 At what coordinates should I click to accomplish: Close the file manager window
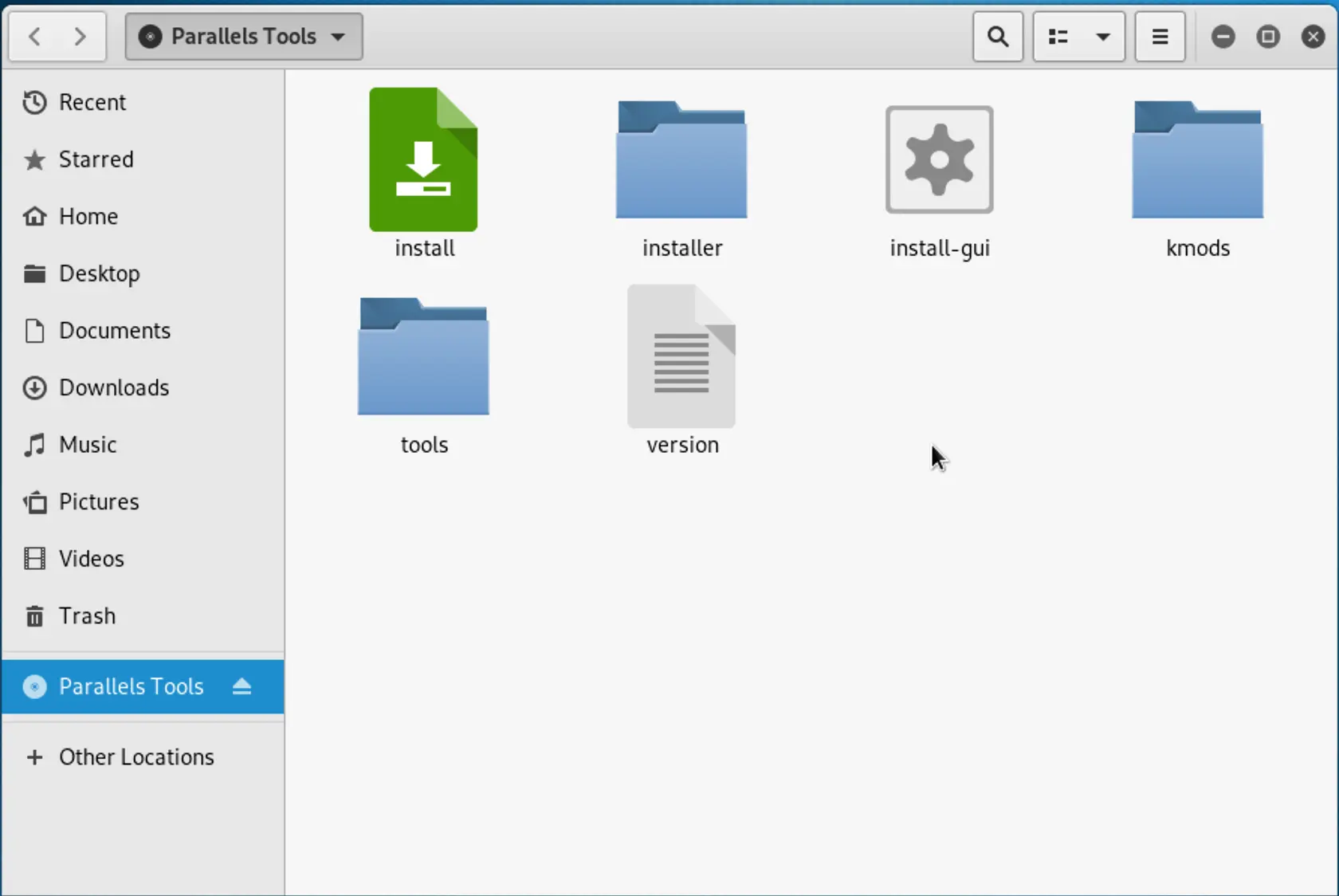(x=1313, y=37)
